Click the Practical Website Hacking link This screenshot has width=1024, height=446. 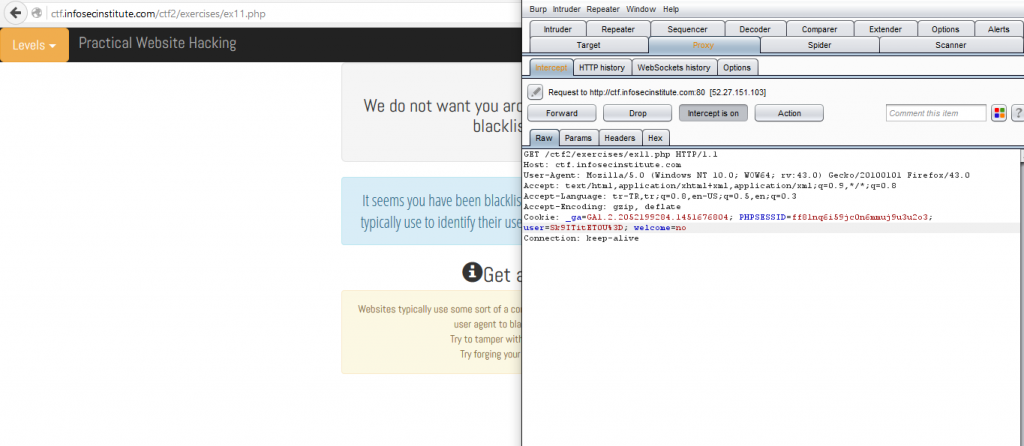coord(157,44)
